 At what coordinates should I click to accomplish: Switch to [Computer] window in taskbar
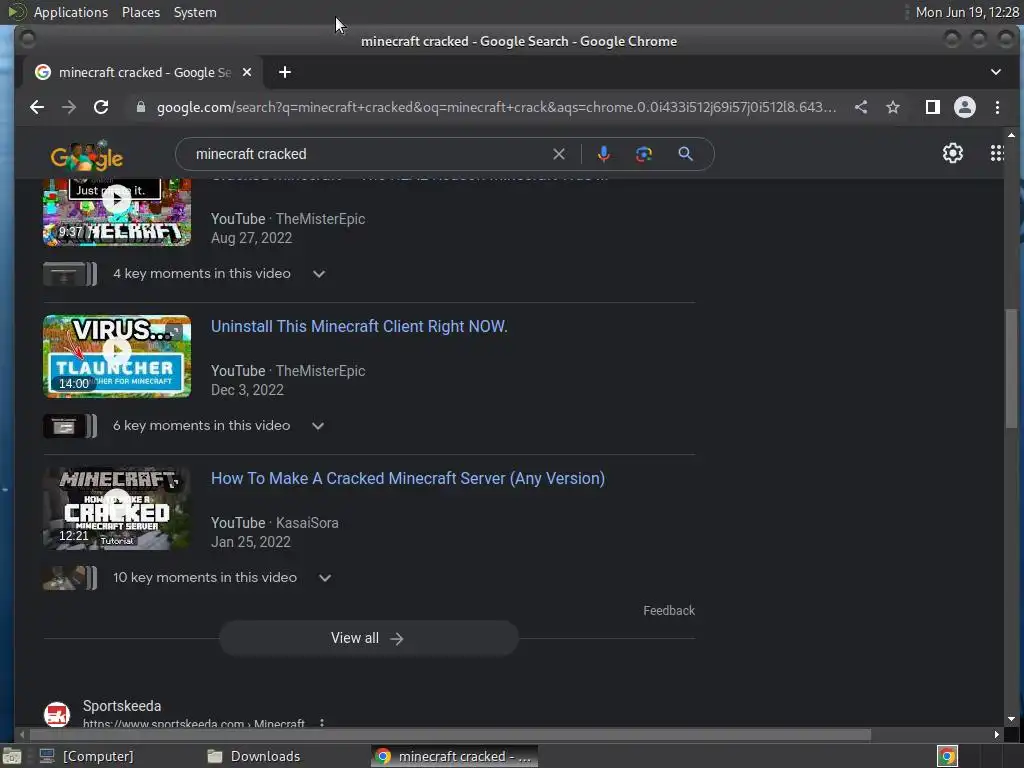point(87,756)
